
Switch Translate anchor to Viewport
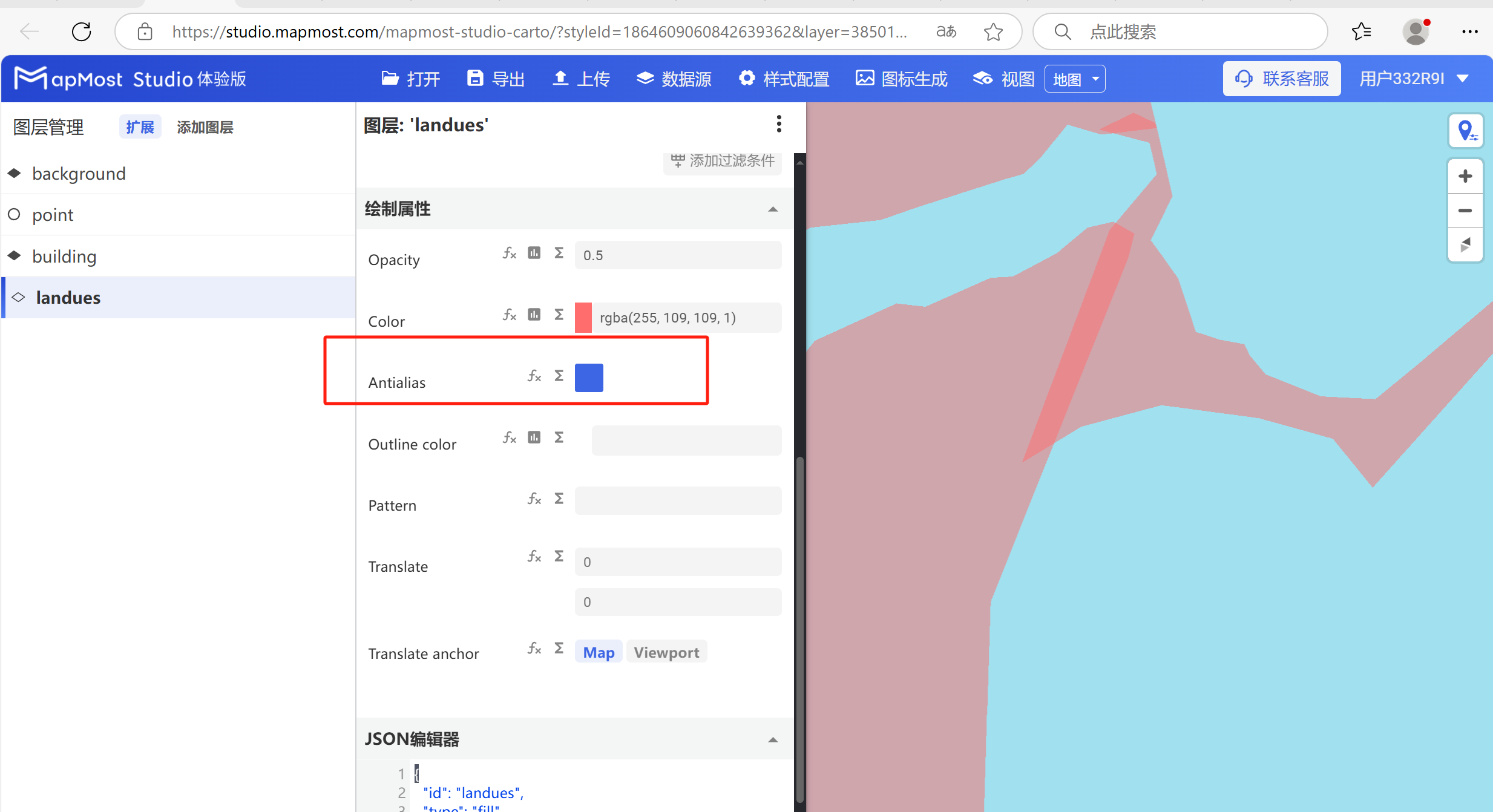[666, 652]
